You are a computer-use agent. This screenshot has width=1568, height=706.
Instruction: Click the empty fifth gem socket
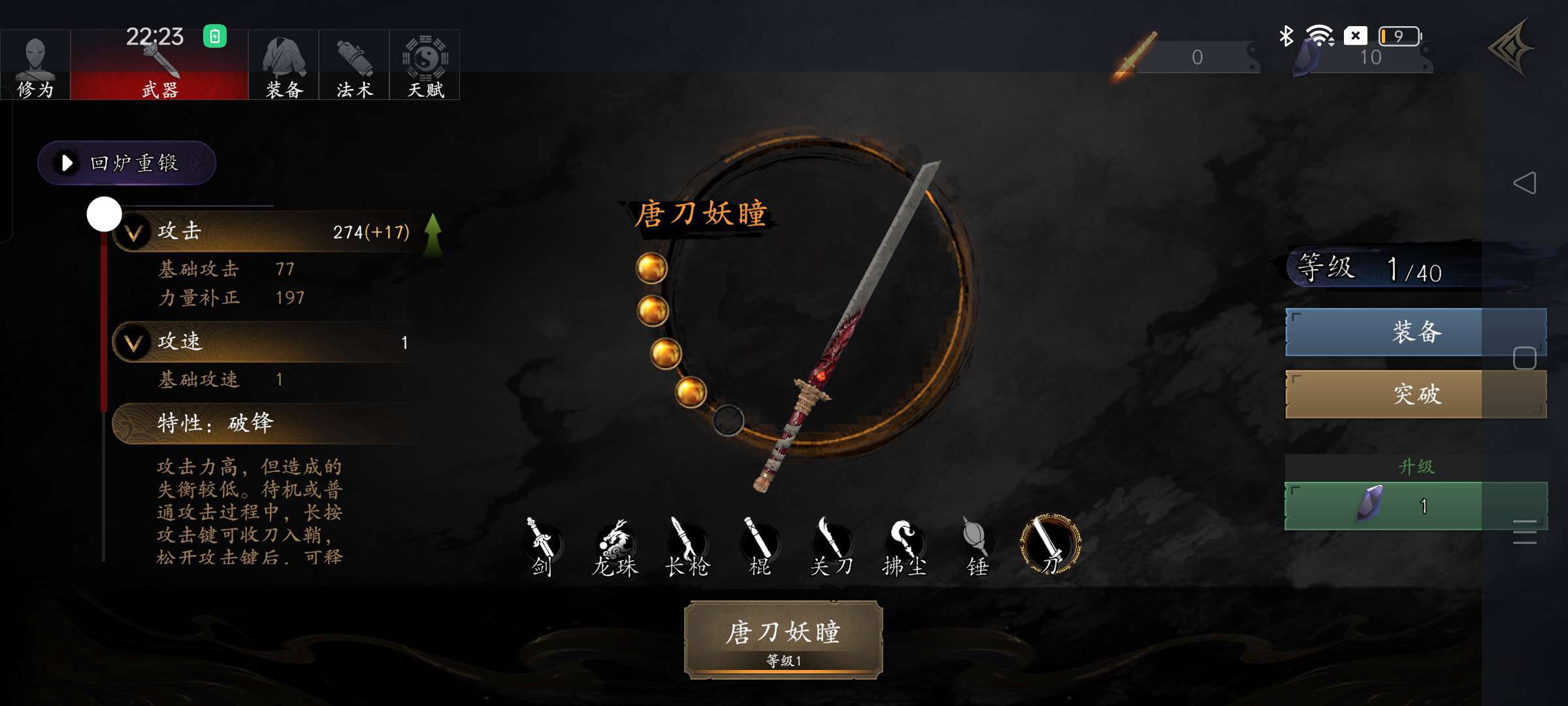tap(728, 420)
